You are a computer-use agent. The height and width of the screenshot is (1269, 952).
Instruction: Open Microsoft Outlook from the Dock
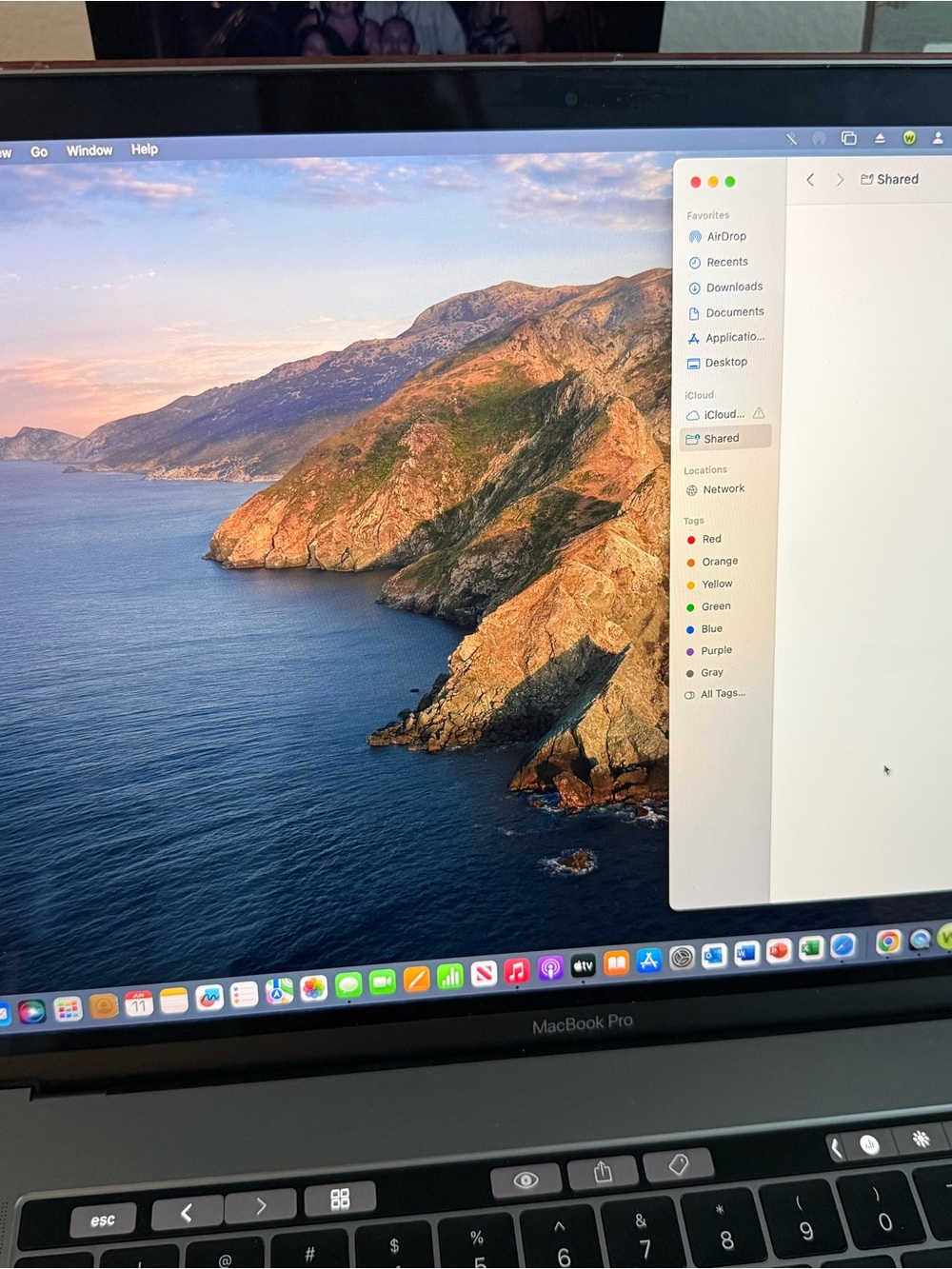[714, 956]
